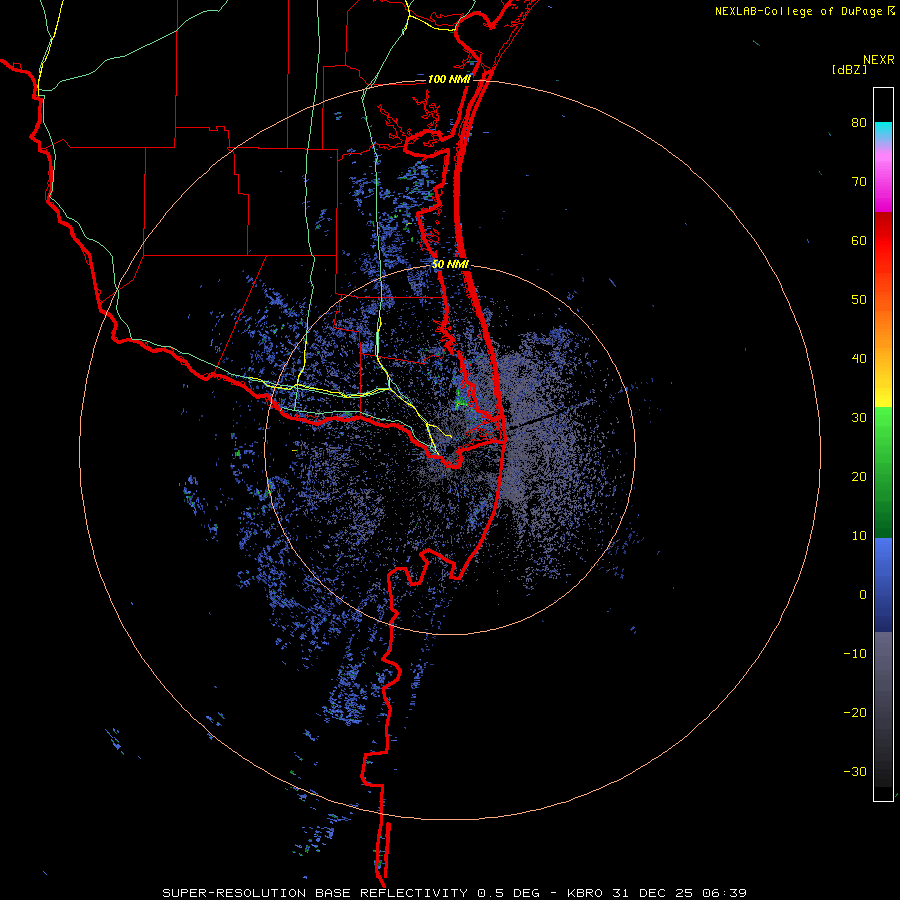The height and width of the screenshot is (900, 900).
Task: Click the blue segment of the color bar
Action: 883,585
